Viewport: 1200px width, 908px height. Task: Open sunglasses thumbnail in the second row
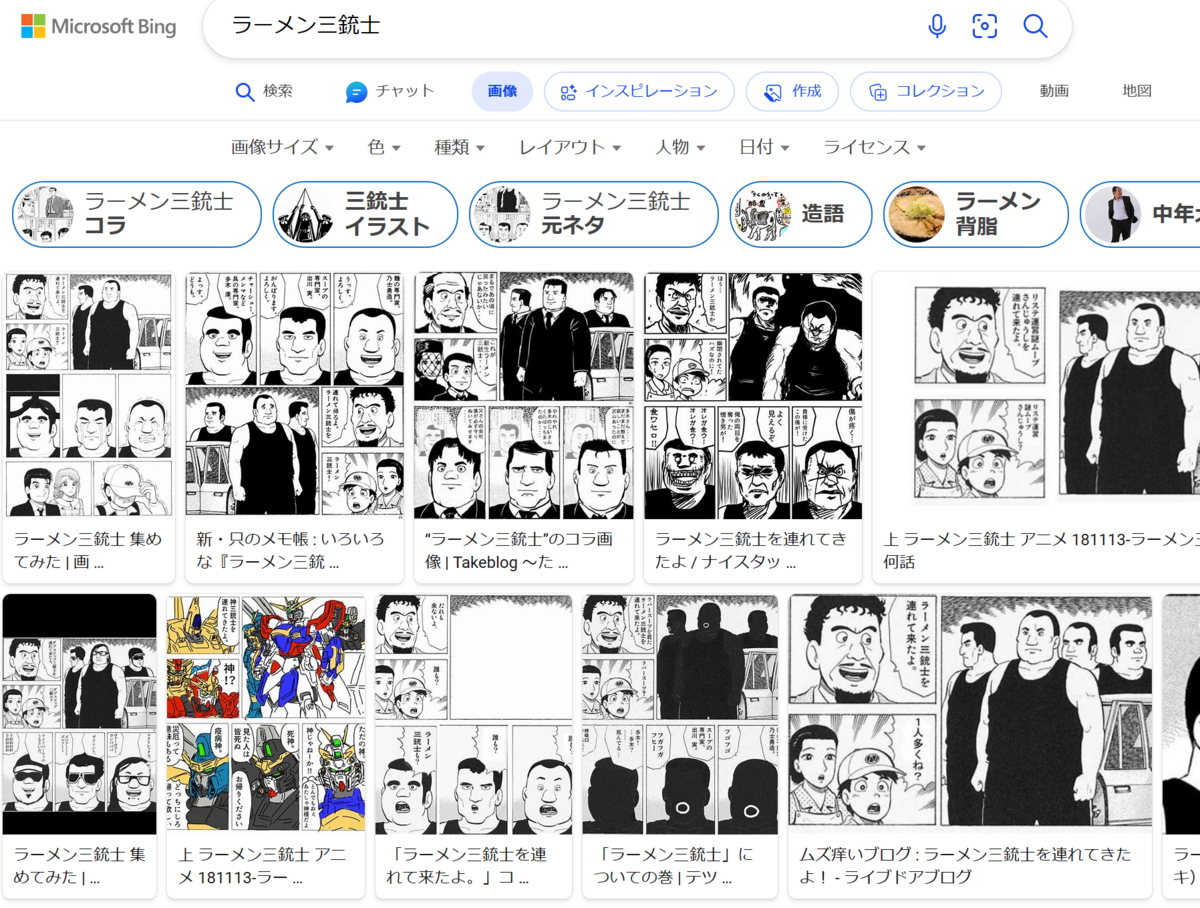80,714
